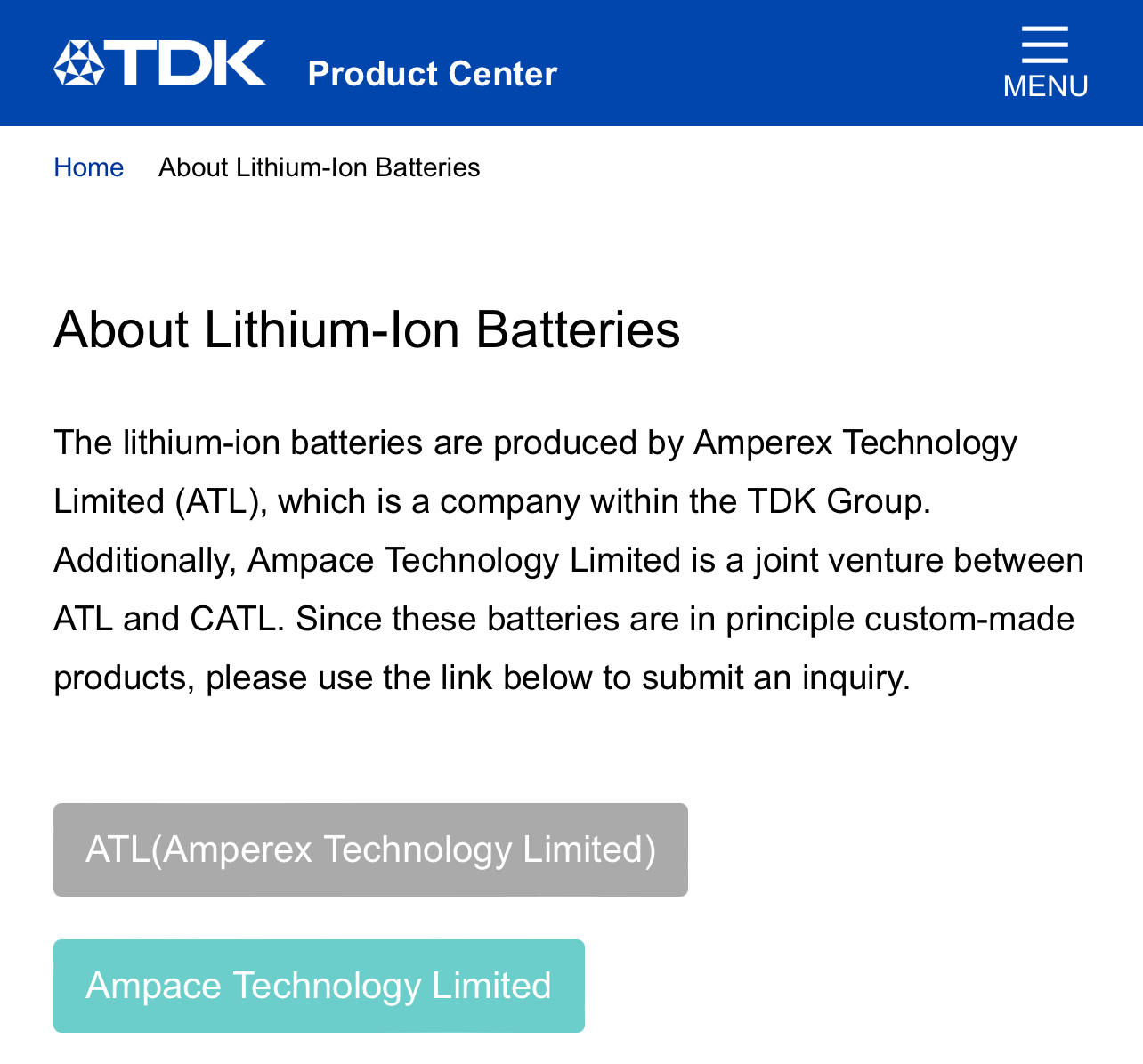Click Ampace Technology Limited in body text
This screenshot has height=1064, width=1143.
click(465, 560)
